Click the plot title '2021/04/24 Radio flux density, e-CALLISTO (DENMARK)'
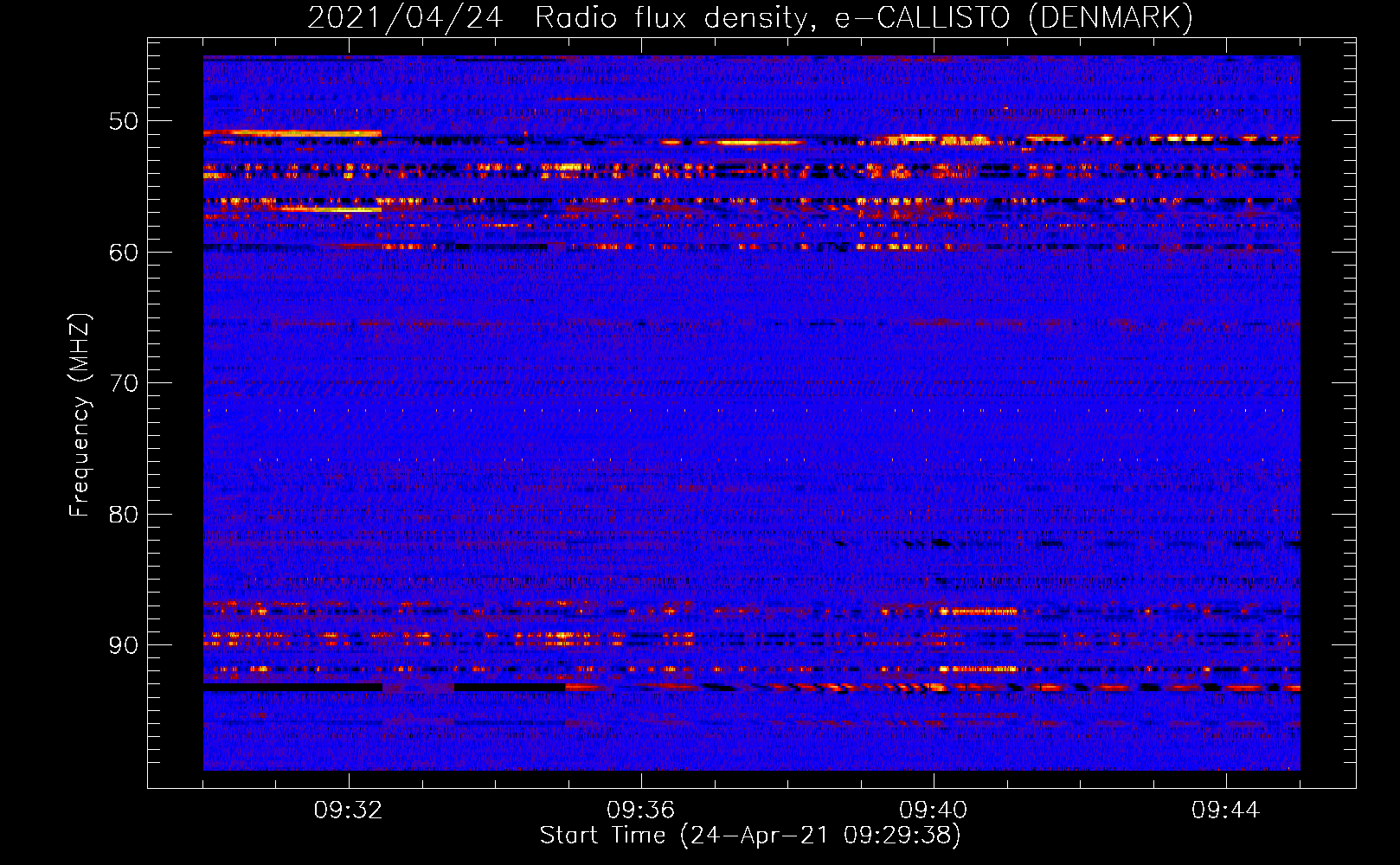The height and width of the screenshot is (865, 1400). point(750,18)
